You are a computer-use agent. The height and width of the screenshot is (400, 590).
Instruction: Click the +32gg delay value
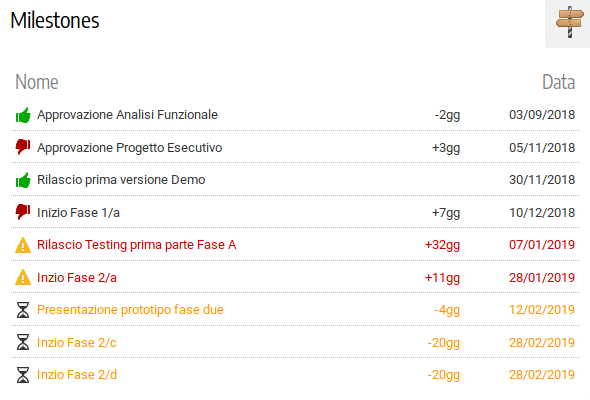[x=442, y=245]
